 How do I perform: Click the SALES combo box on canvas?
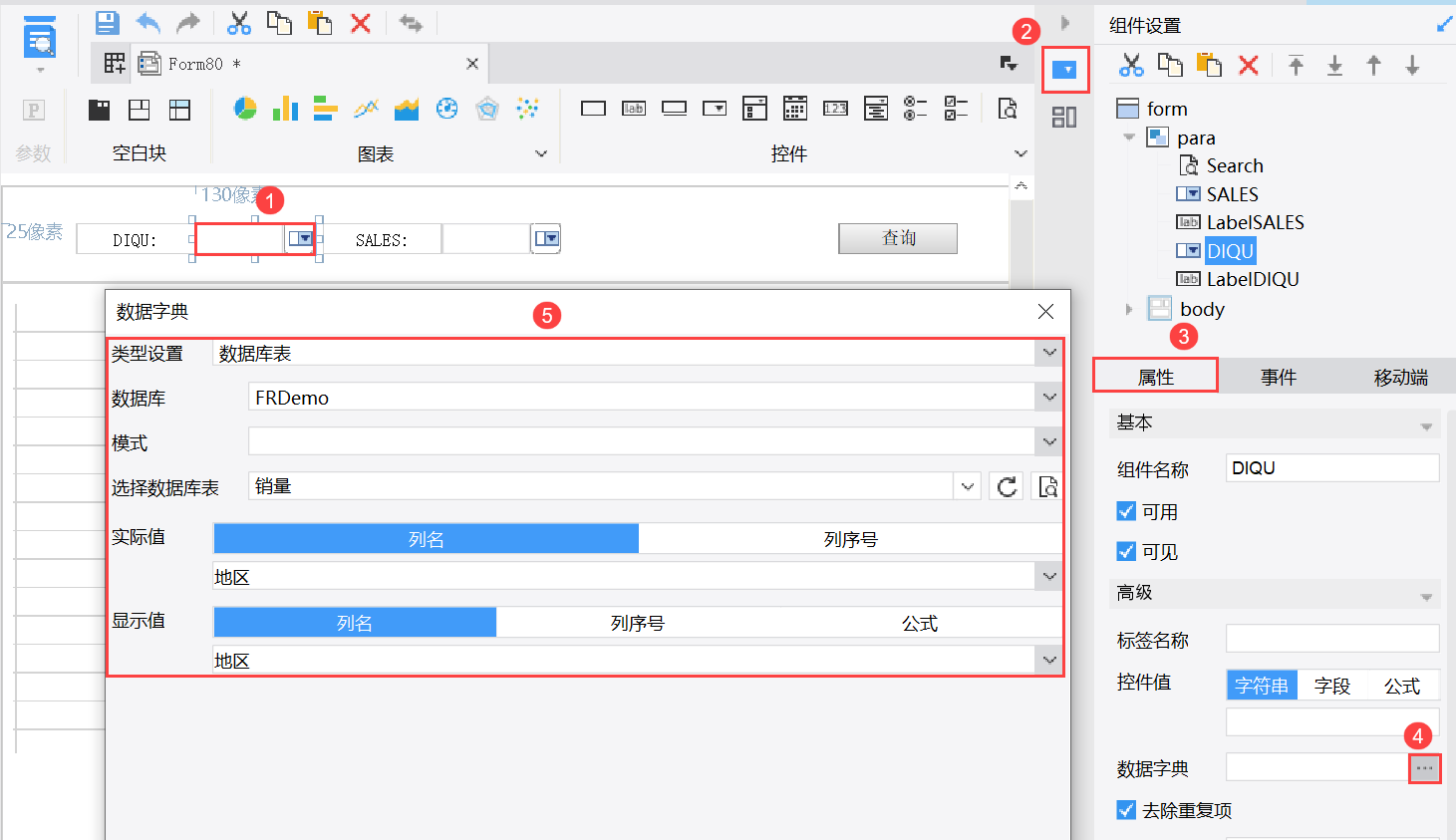[x=501, y=239]
